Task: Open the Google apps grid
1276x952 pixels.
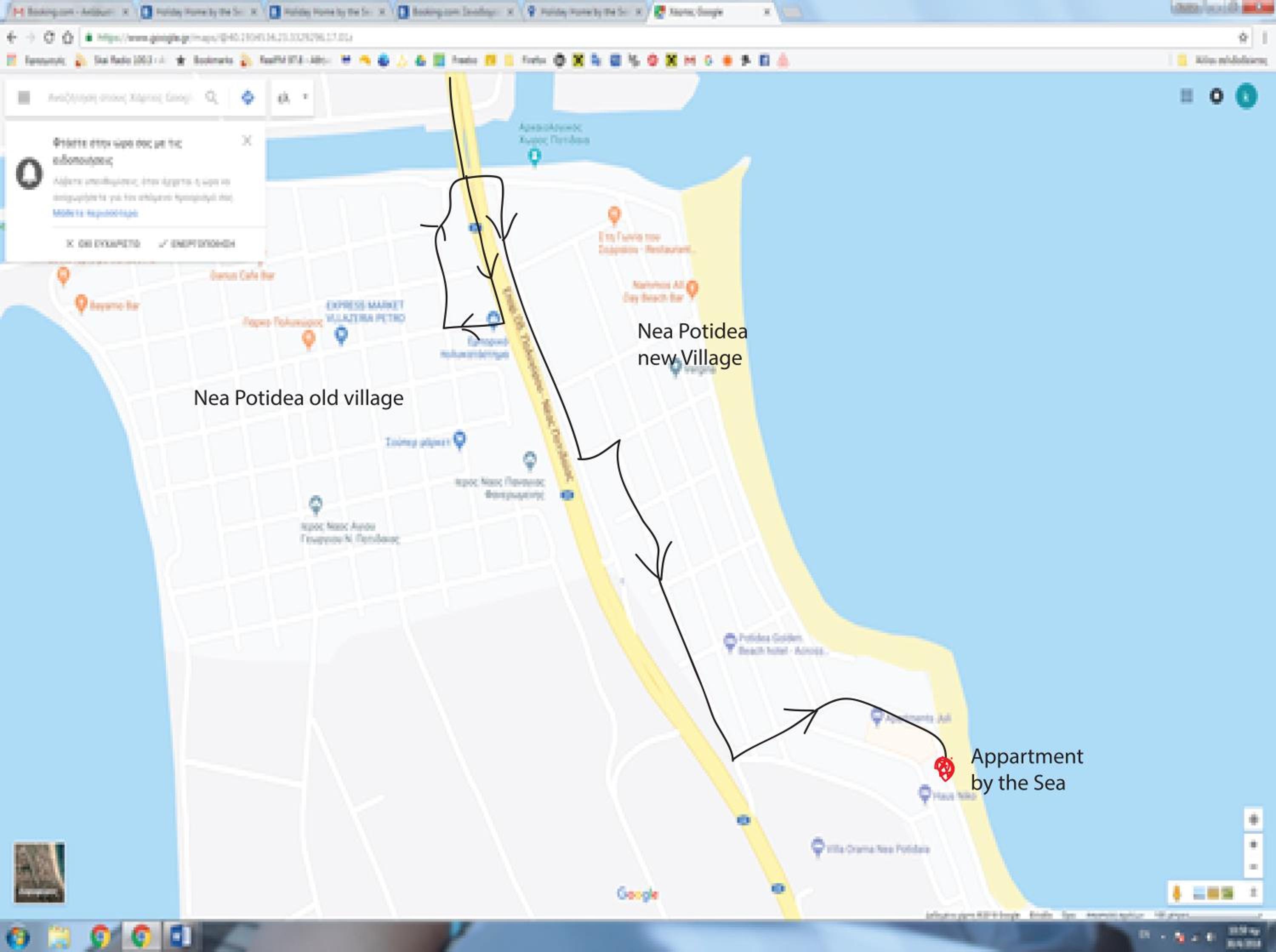Action: (x=1186, y=96)
